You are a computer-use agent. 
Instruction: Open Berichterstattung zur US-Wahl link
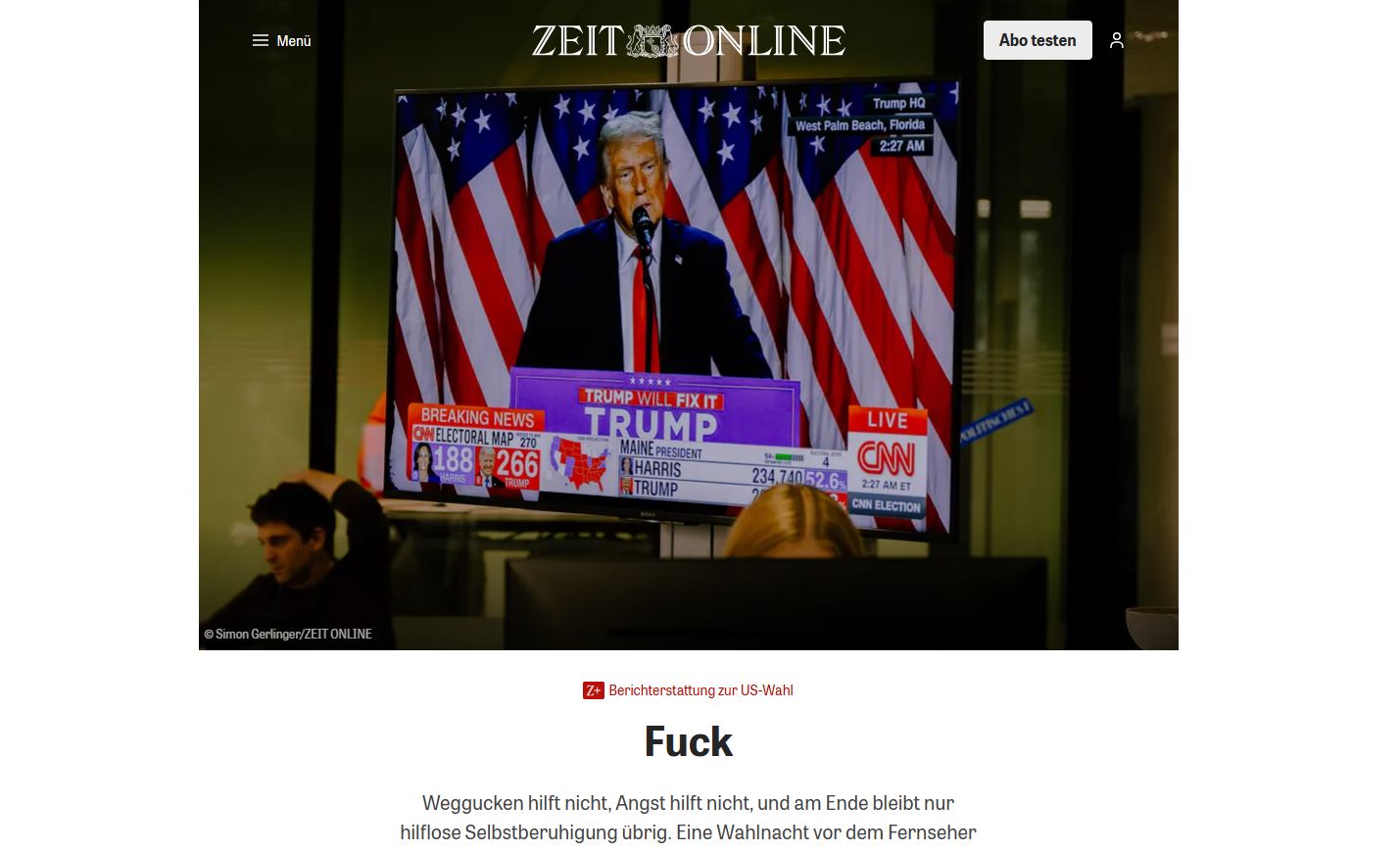coord(700,690)
